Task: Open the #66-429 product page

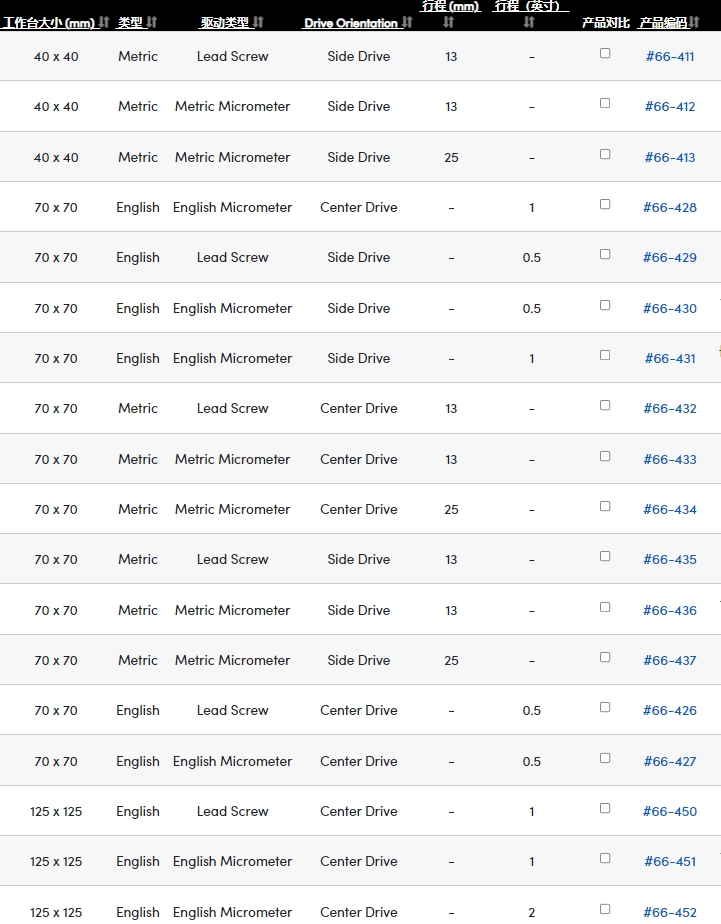Action: coord(670,258)
